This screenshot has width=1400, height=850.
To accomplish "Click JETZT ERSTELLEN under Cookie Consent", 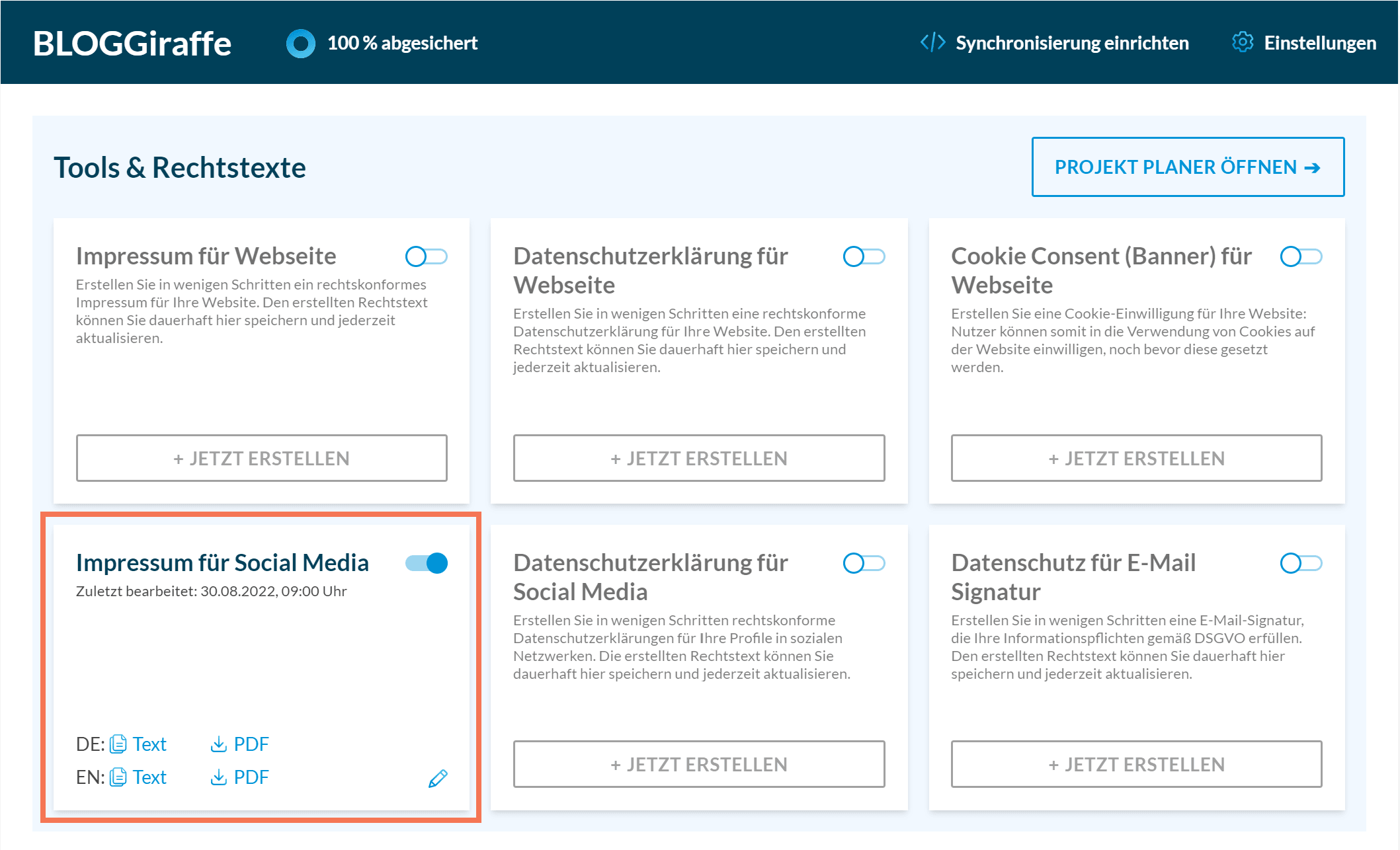I will (1136, 458).
